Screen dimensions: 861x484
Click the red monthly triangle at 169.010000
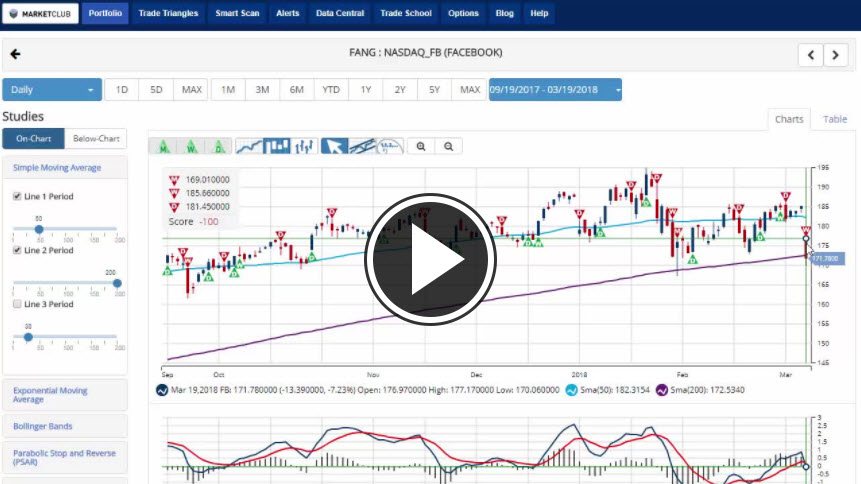(x=174, y=180)
